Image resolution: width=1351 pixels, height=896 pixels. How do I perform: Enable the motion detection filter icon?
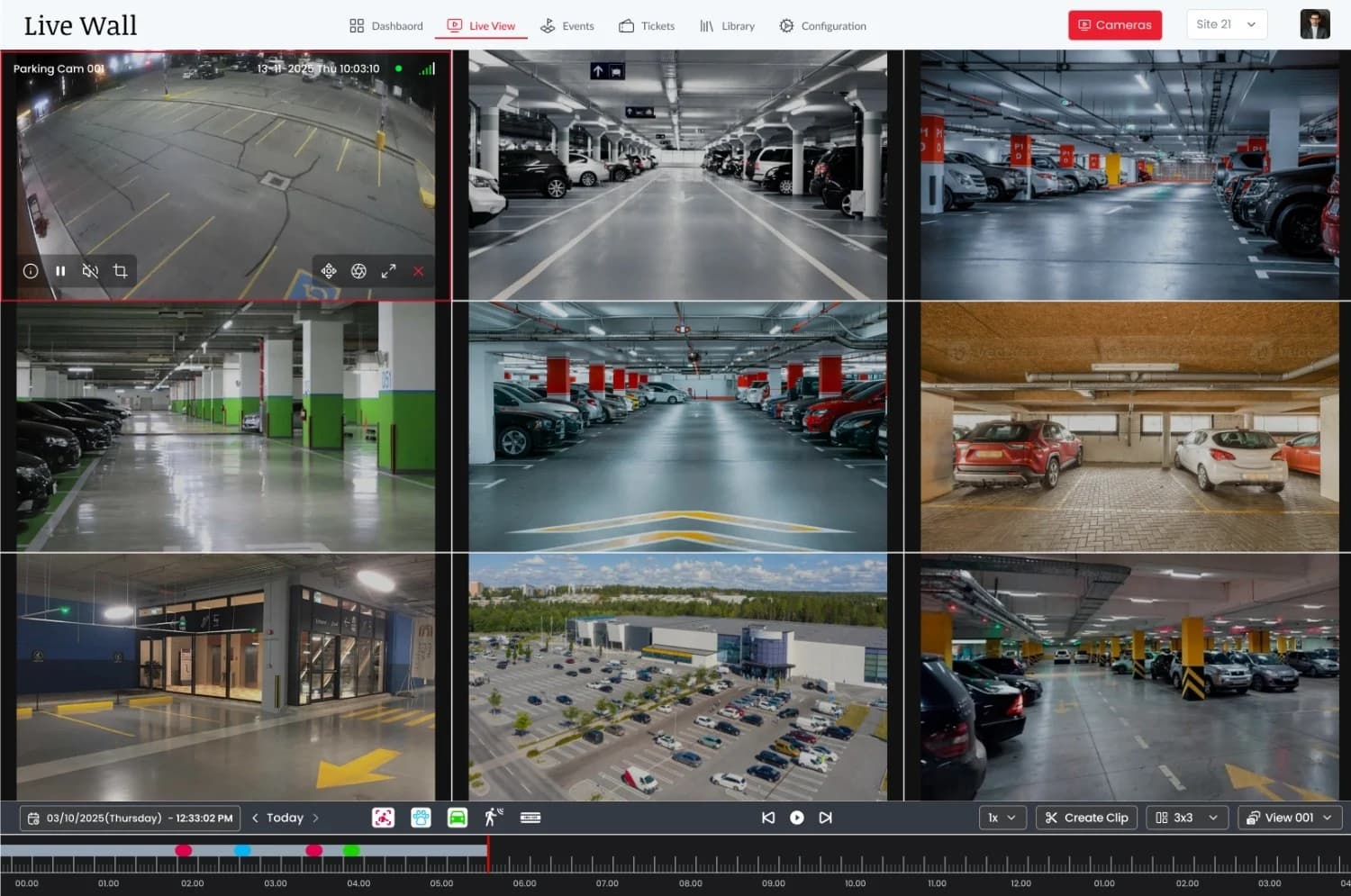[x=492, y=818]
